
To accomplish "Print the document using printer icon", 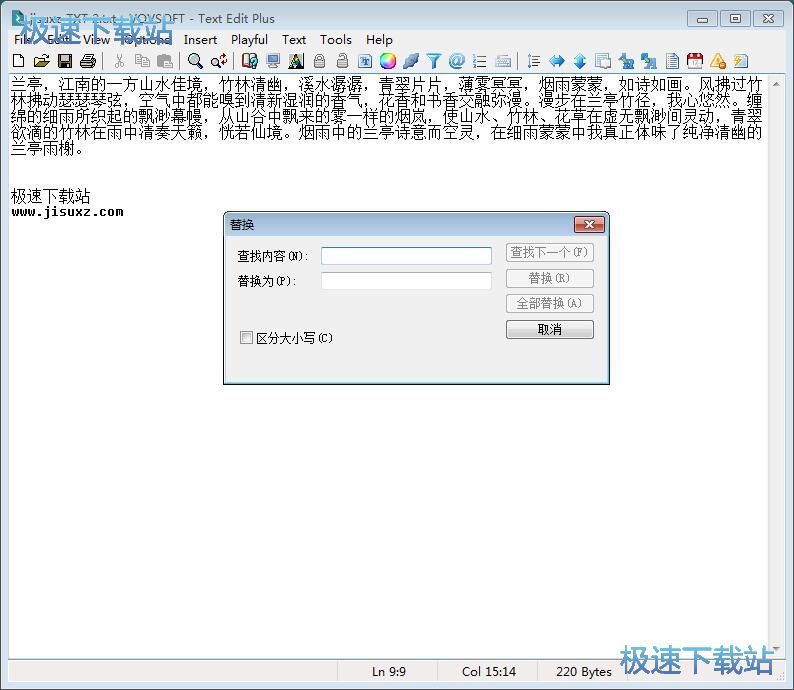I will (88, 61).
